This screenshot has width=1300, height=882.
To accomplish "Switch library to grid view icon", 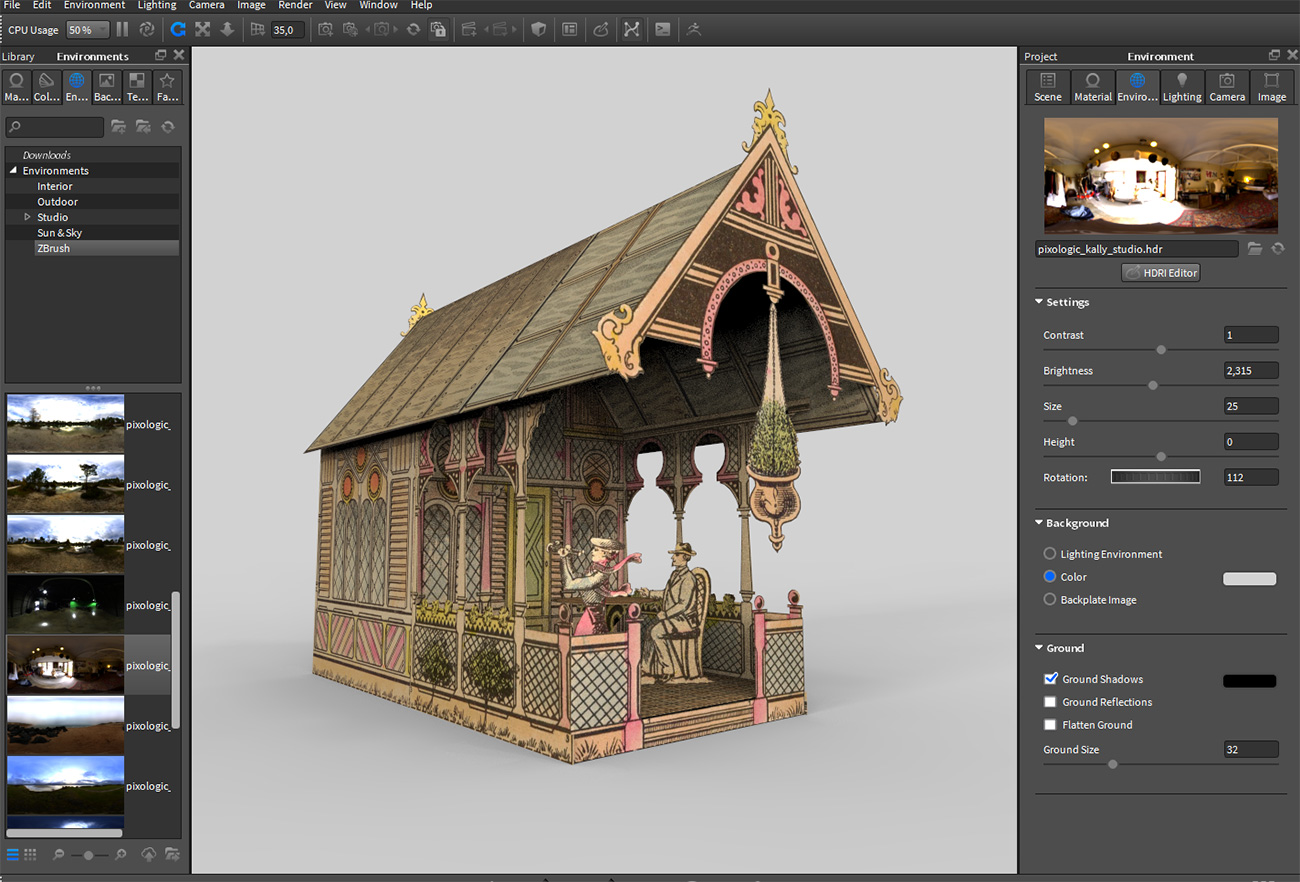I will 30,855.
